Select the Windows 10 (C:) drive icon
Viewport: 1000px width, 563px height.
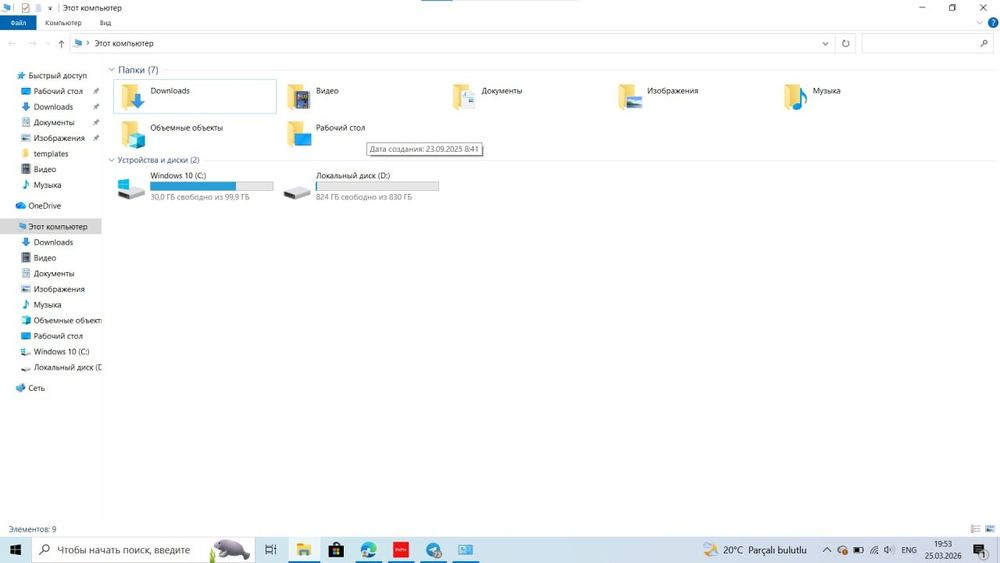tap(131, 188)
